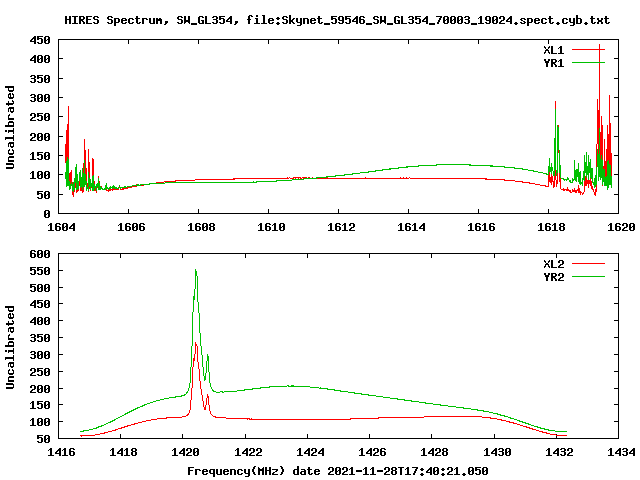Click the 1418 x-axis tick label
This screenshot has width=640, height=480.
[123, 452]
